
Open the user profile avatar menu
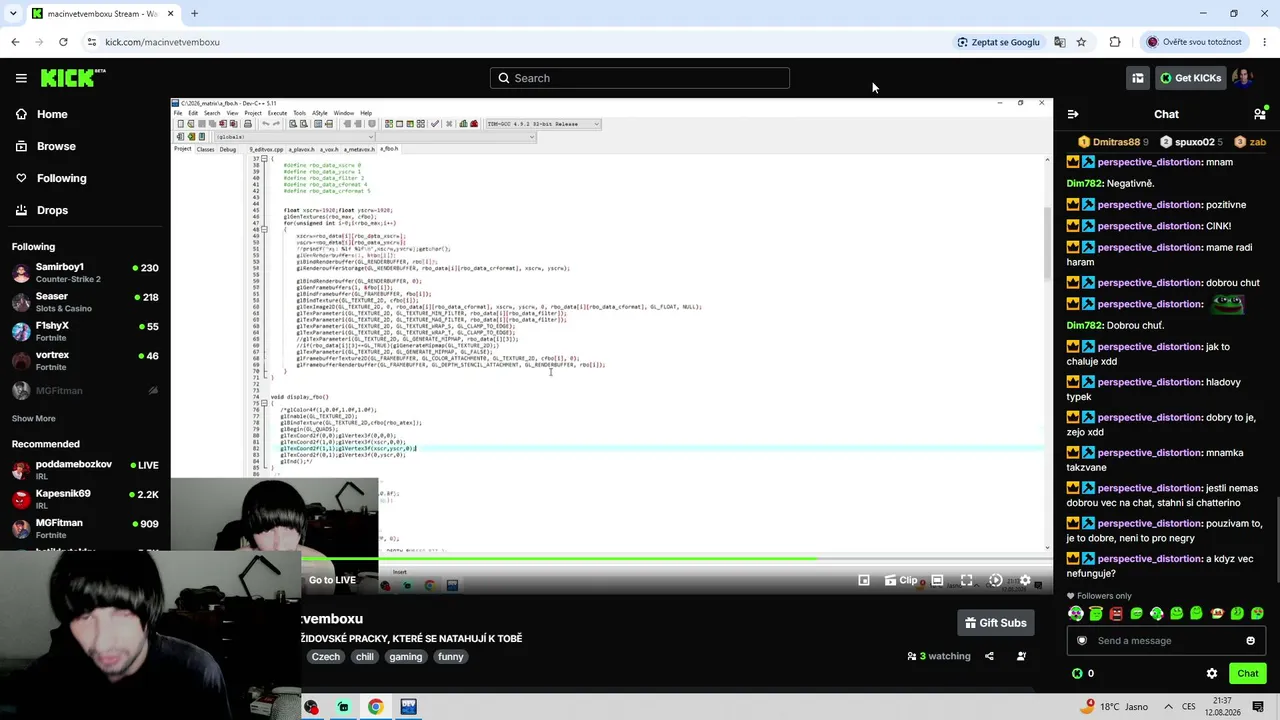click(1243, 78)
